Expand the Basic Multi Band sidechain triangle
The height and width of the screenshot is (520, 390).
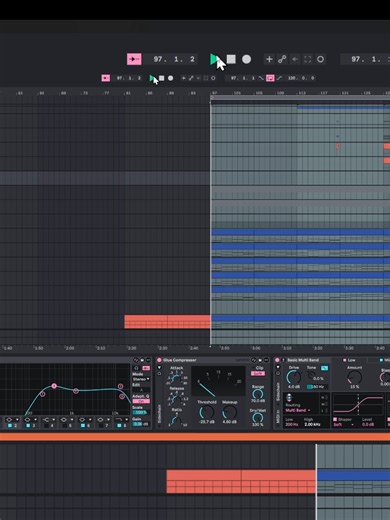278,367
